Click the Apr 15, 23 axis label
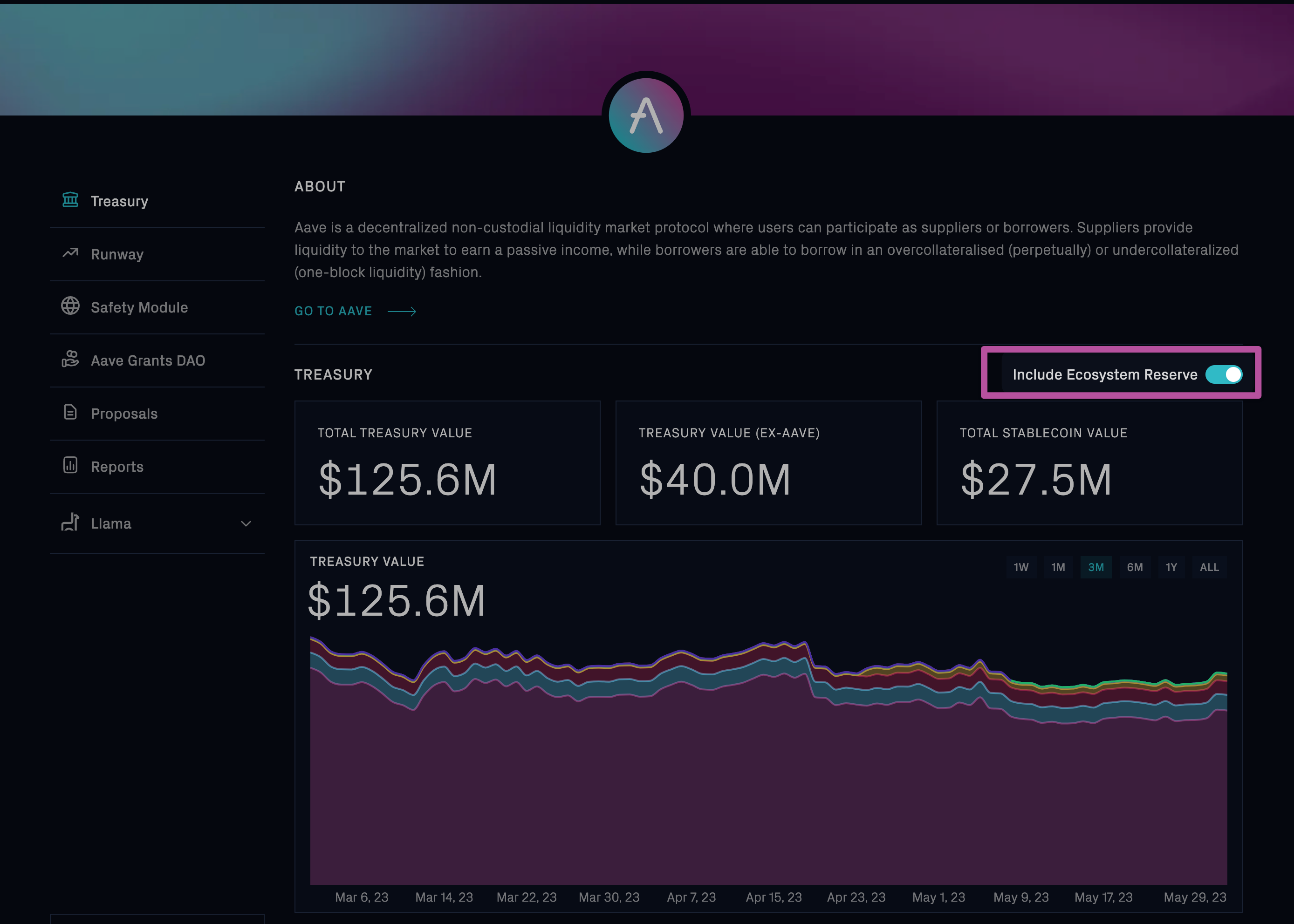 pos(774,897)
